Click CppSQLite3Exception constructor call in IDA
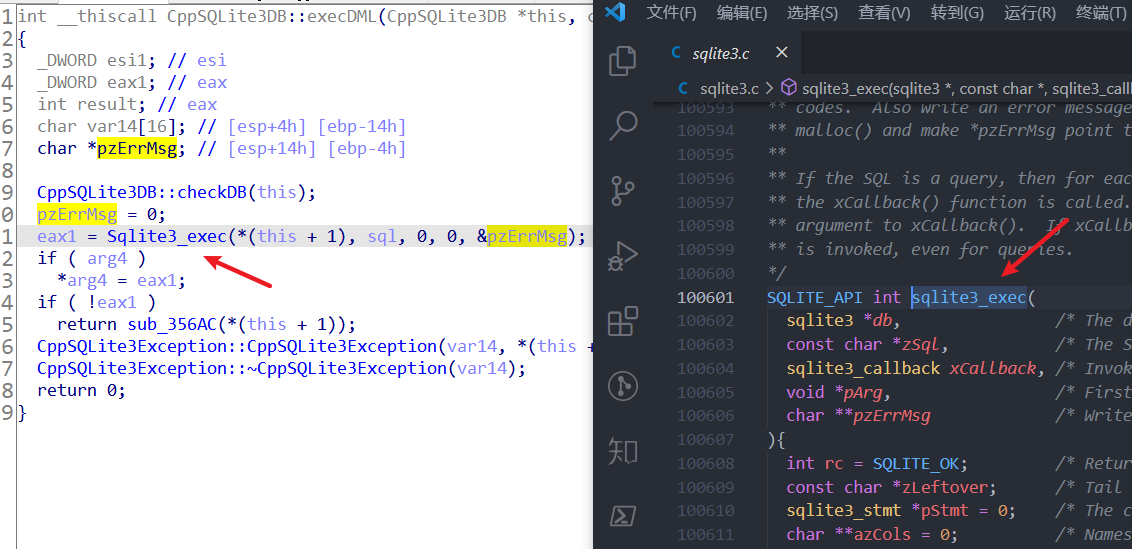This screenshot has height=549, width=1132. pyautogui.click(x=237, y=347)
